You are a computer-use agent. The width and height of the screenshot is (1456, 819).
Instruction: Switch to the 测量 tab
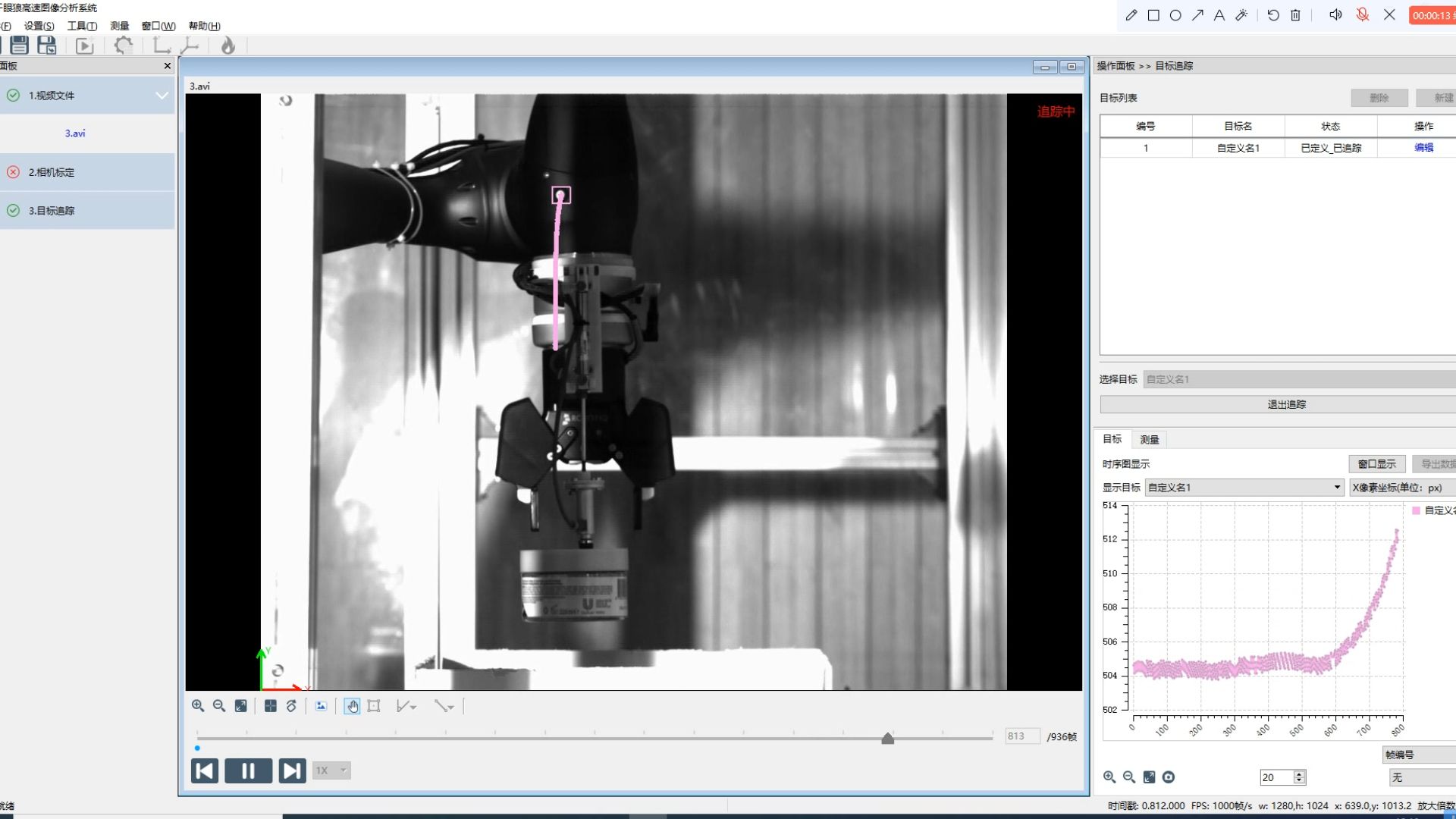(1149, 440)
